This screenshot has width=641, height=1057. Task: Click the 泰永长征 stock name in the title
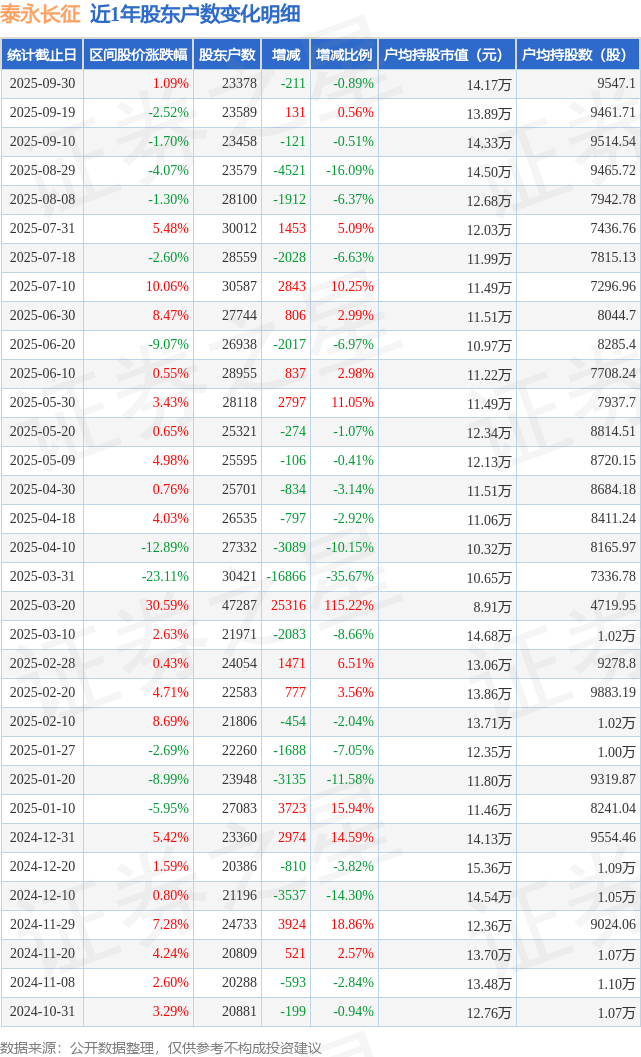[x=40, y=14]
